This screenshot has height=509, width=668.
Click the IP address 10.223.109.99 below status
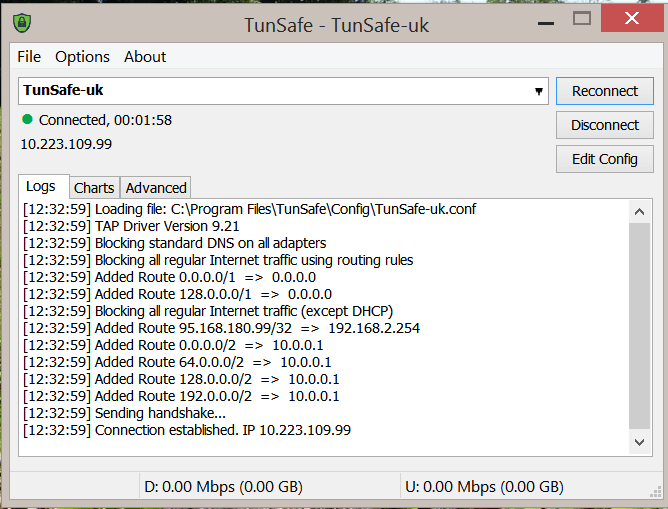66,144
